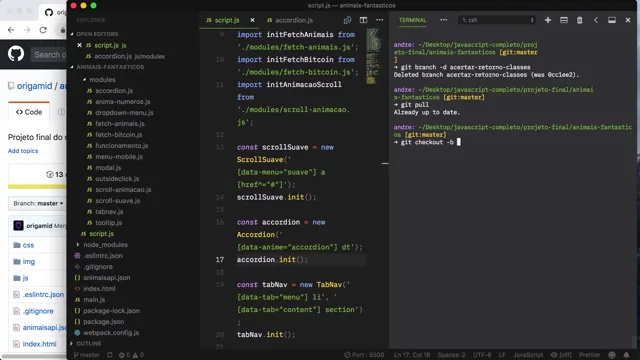Split the editor to the right
640x360 pixels.
363,20
